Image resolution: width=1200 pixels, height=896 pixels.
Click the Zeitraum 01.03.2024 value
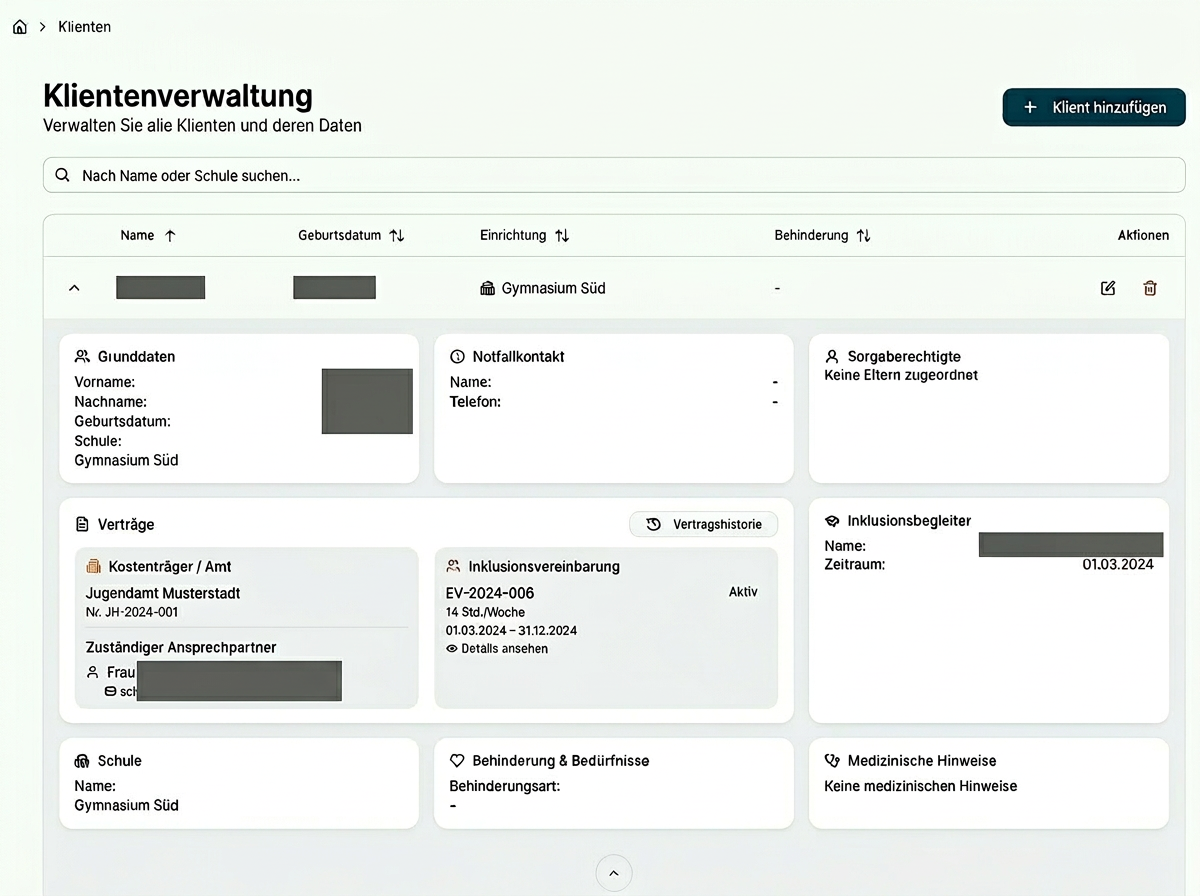pos(1118,564)
